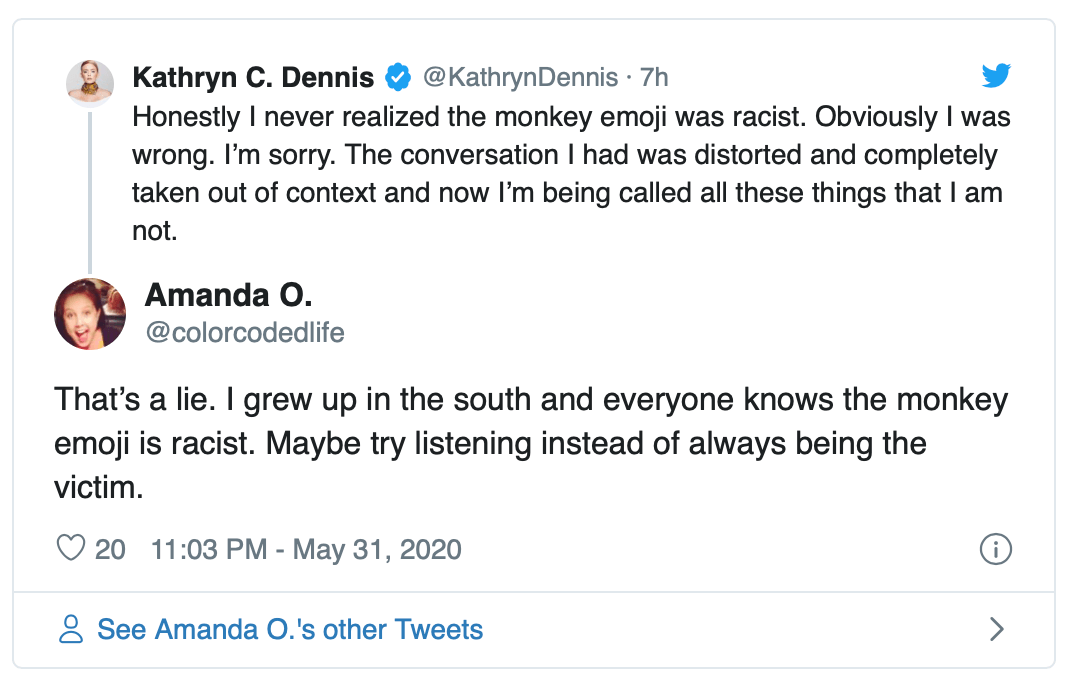1082x688 pixels.
Task: Open Kathryn C. Dennis's profile picture
Action: point(90,82)
